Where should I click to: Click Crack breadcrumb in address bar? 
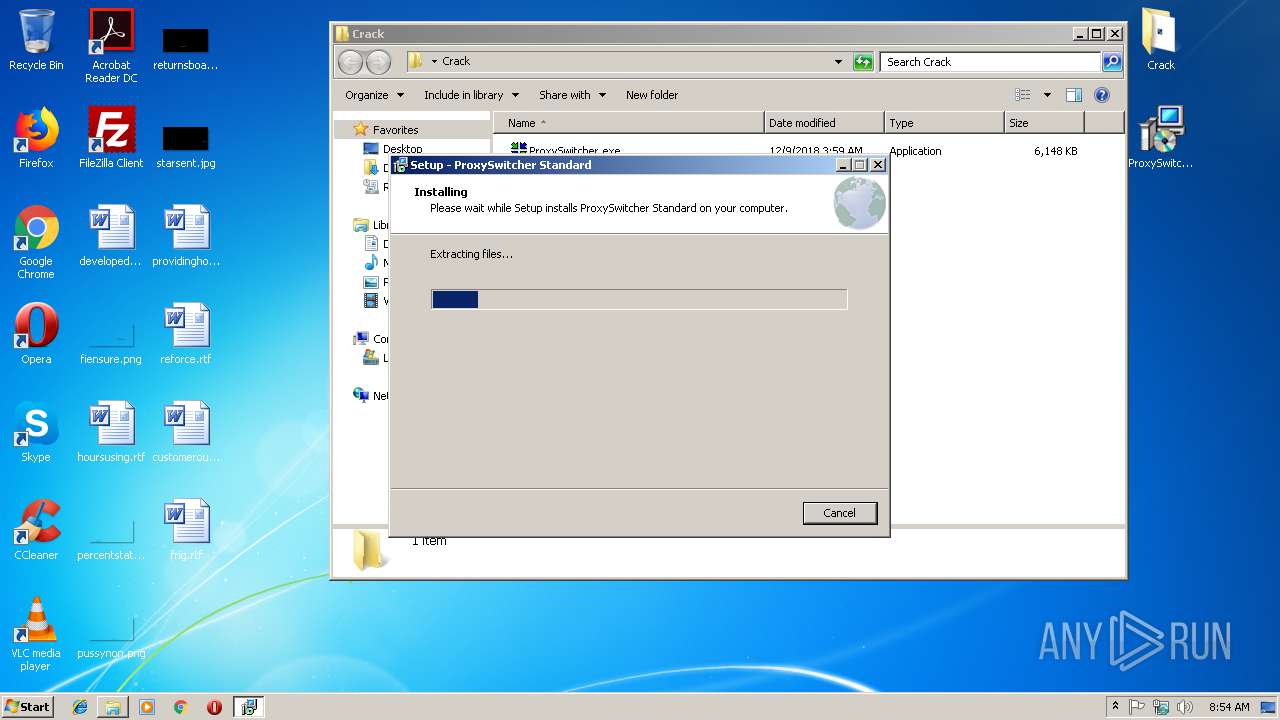pos(456,62)
